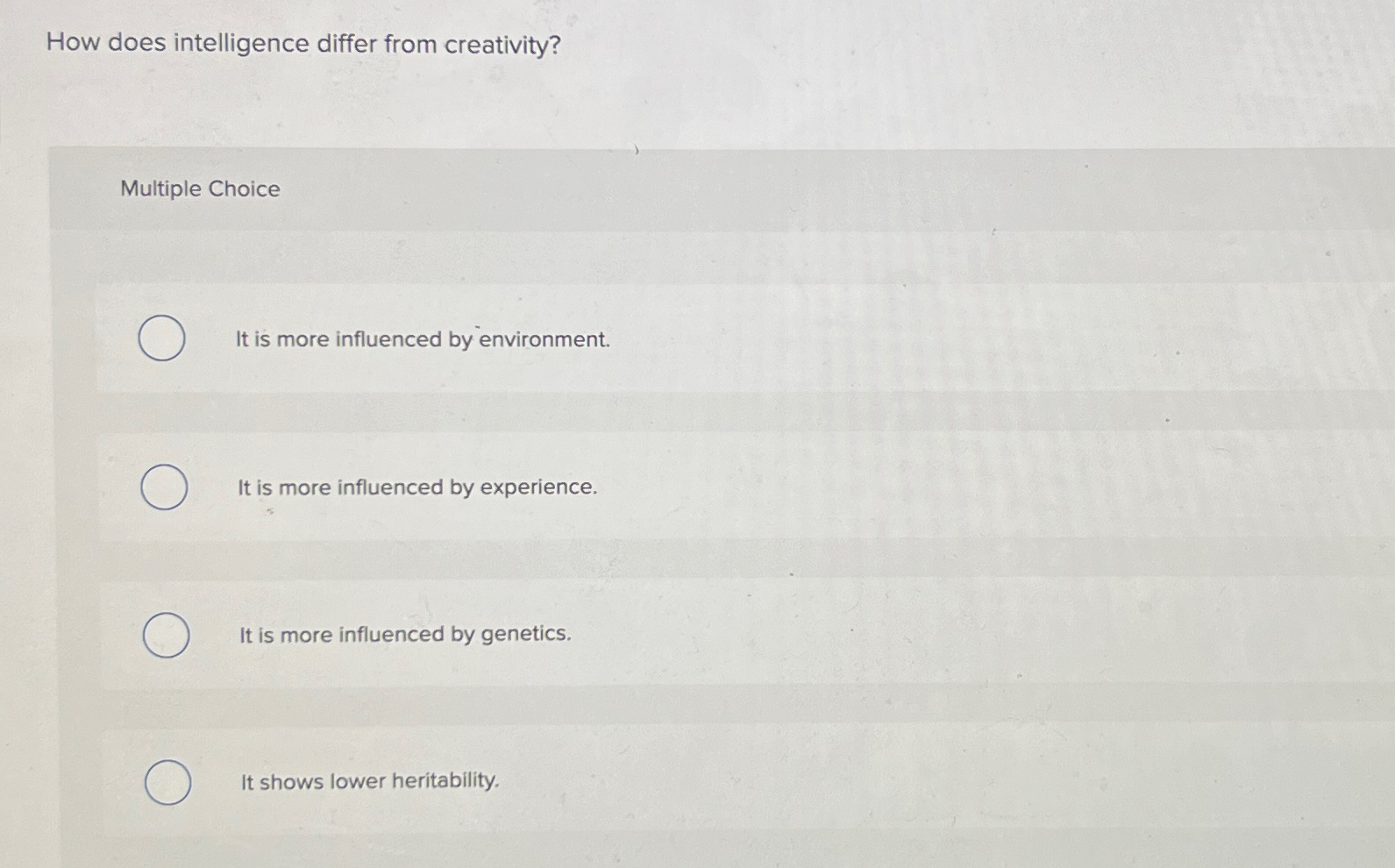
Task: Click the genetics answer text label
Action: pos(404,634)
